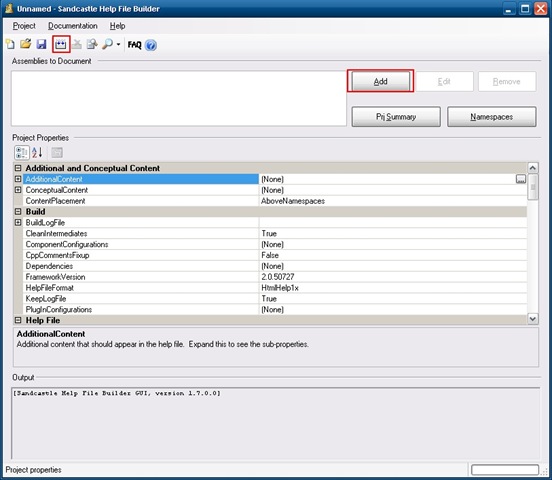Click inside the Output text area
Image resolution: width=552 pixels, height=480 pixels.
[x=276, y=423]
